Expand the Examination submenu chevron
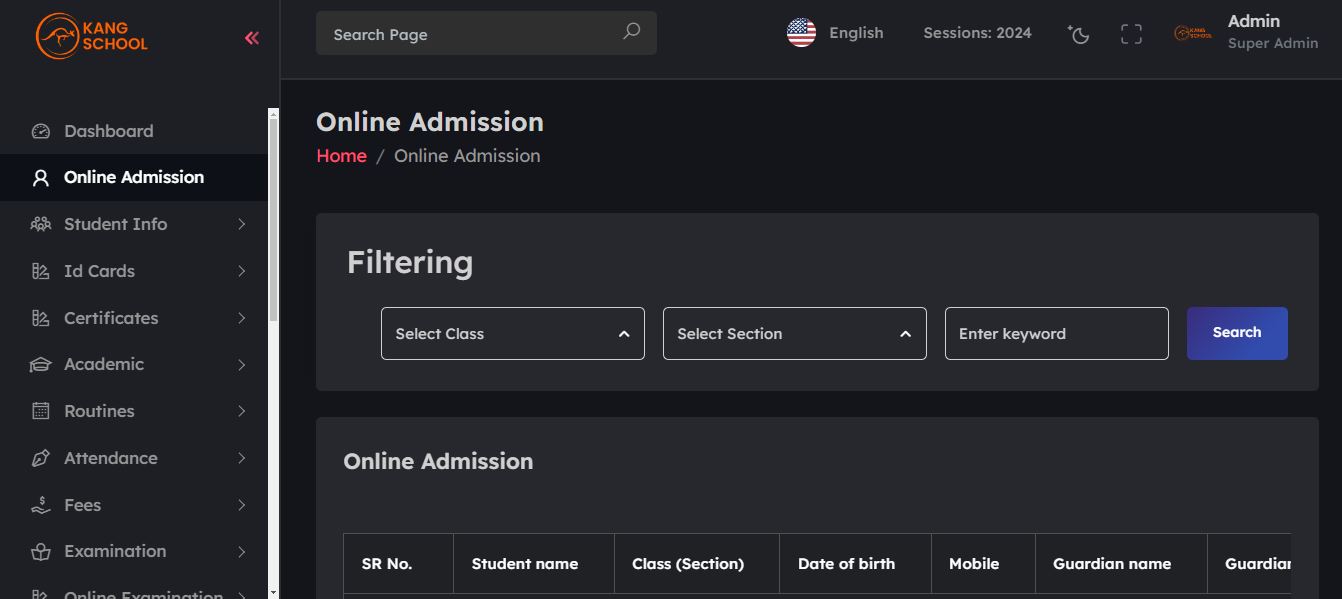The width and height of the screenshot is (1342, 599). coord(241,552)
